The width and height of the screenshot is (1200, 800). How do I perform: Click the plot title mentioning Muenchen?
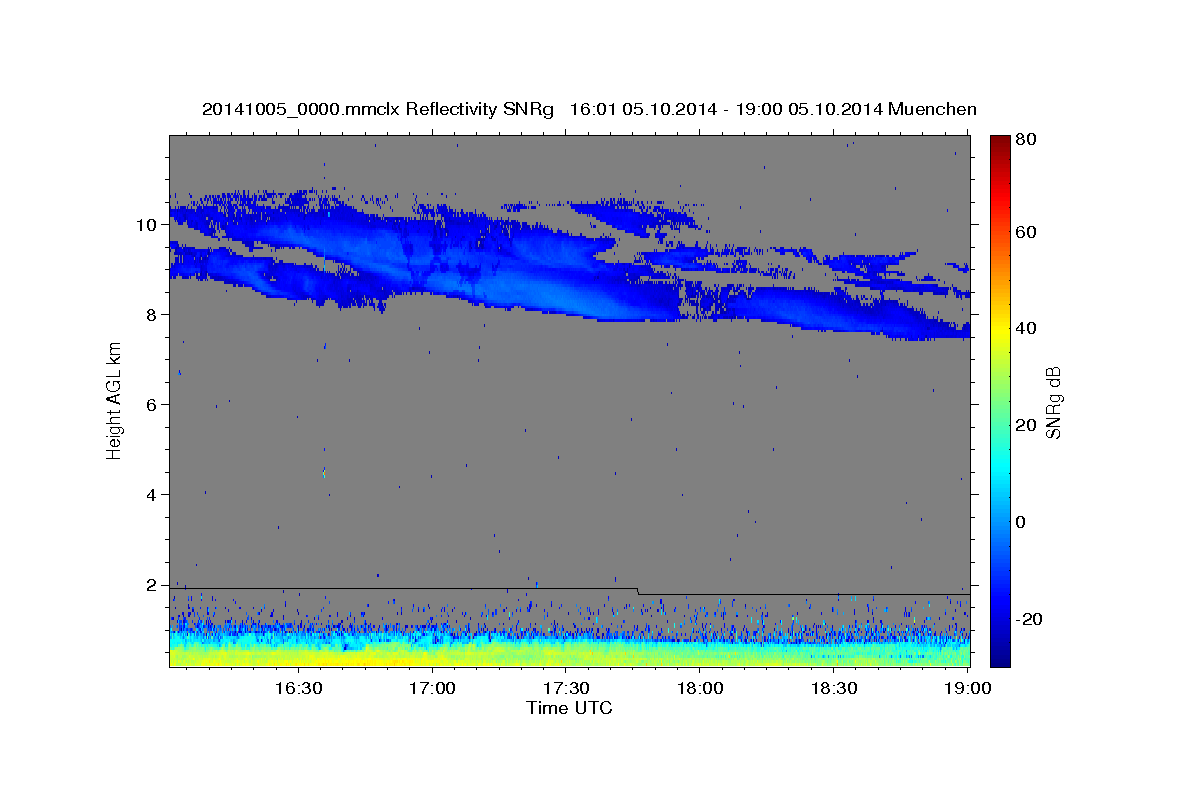589,109
